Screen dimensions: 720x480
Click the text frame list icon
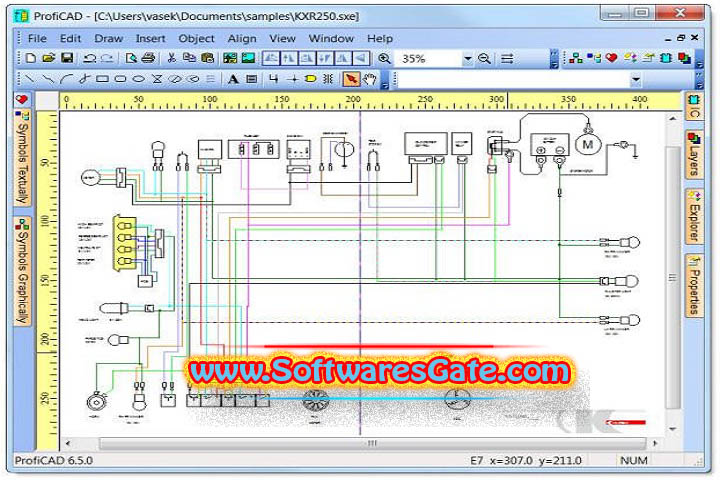coord(251,79)
